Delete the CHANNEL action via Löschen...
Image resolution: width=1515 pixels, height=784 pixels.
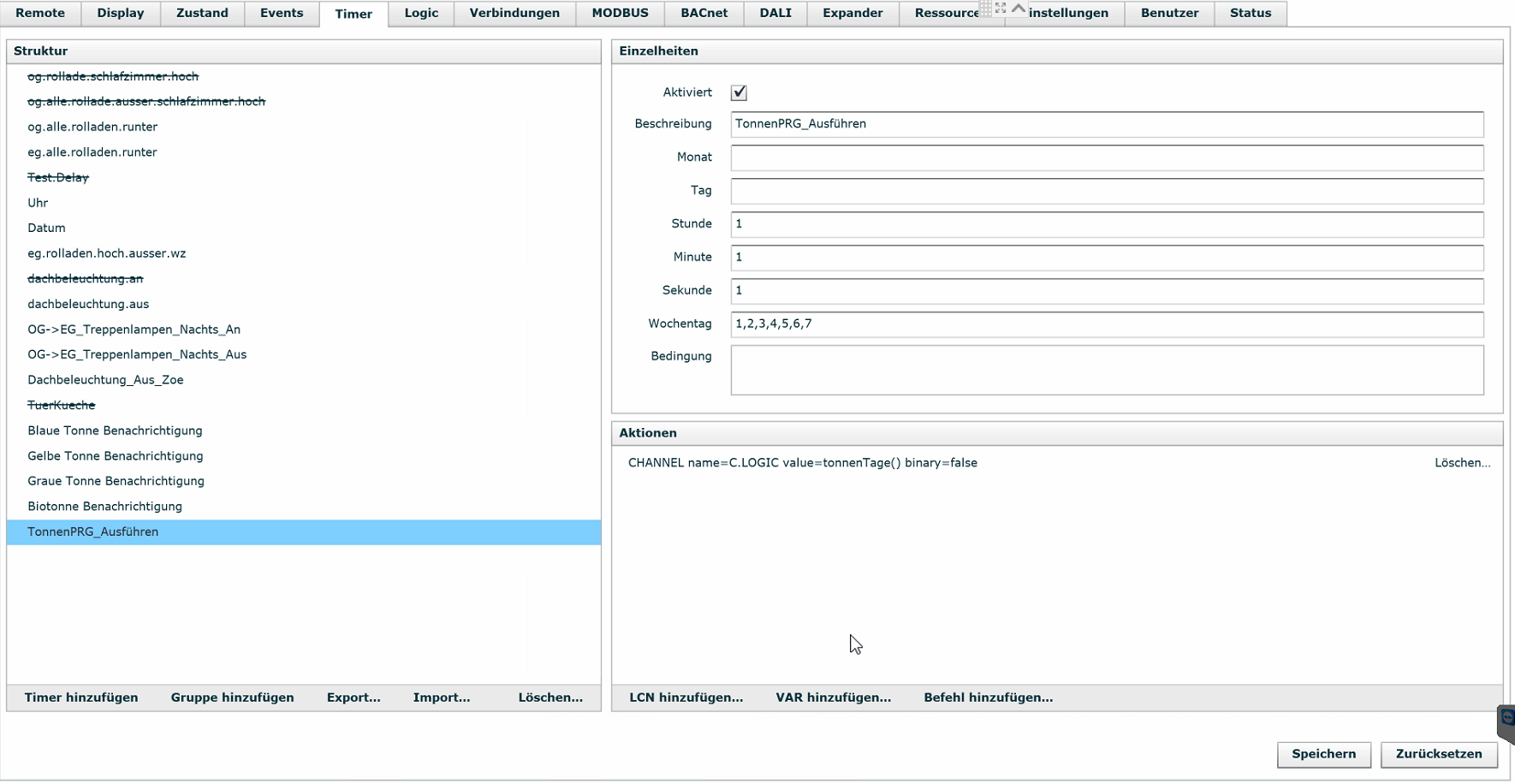coord(1462,463)
